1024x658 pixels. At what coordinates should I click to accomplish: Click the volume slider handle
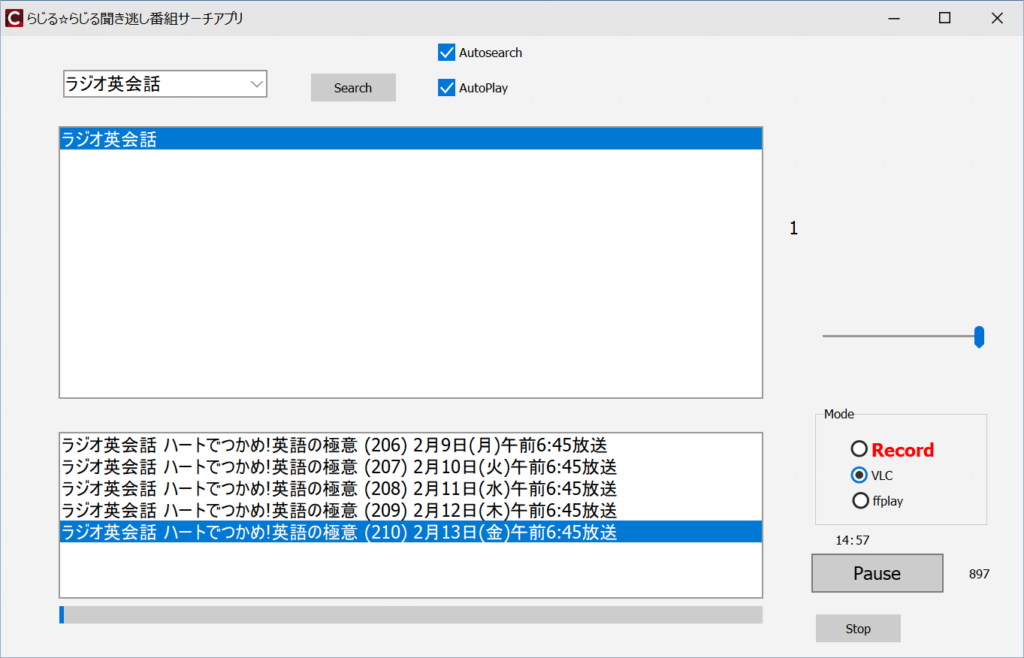tap(979, 337)
